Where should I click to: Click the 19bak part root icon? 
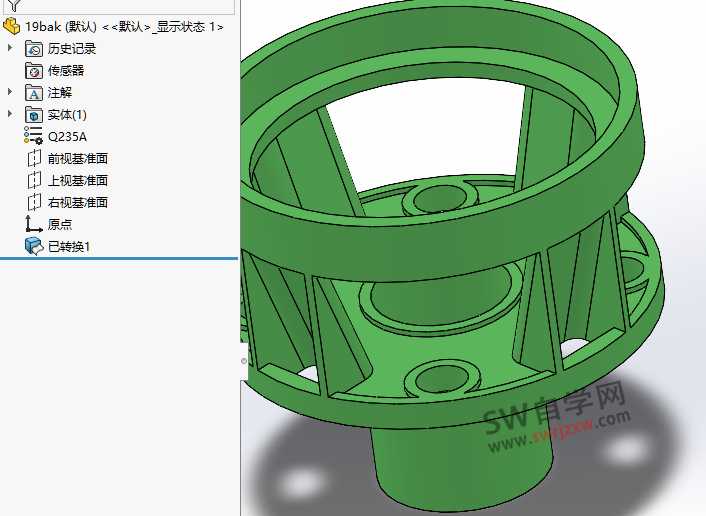[x=12, y=27]
